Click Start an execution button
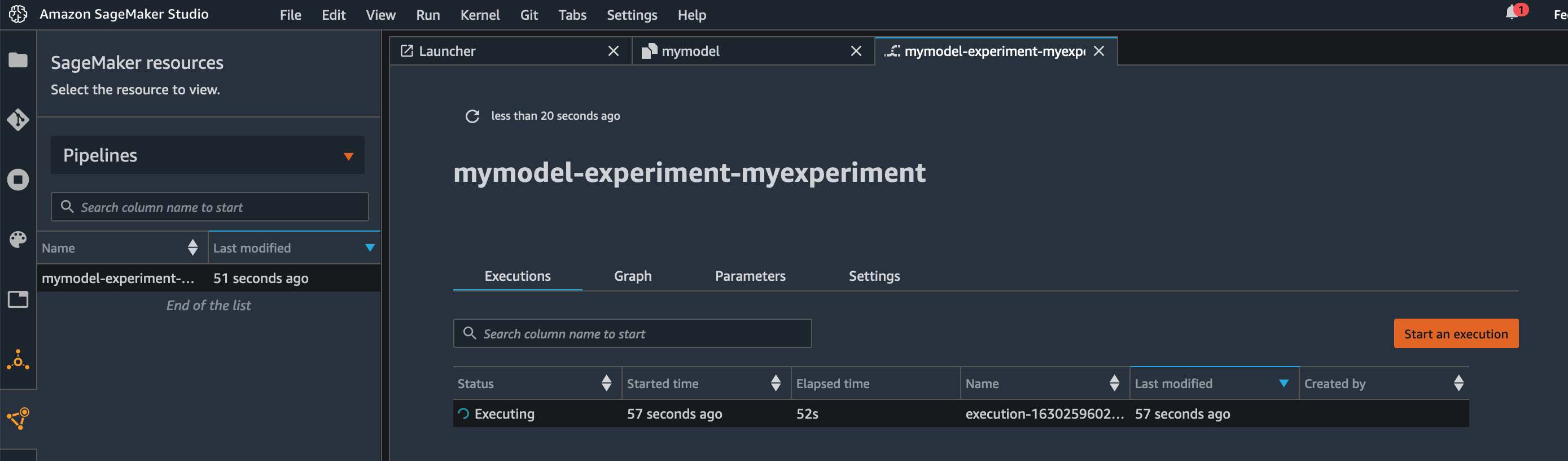Screen dimensions: 1568x461 coord(1455,334)
